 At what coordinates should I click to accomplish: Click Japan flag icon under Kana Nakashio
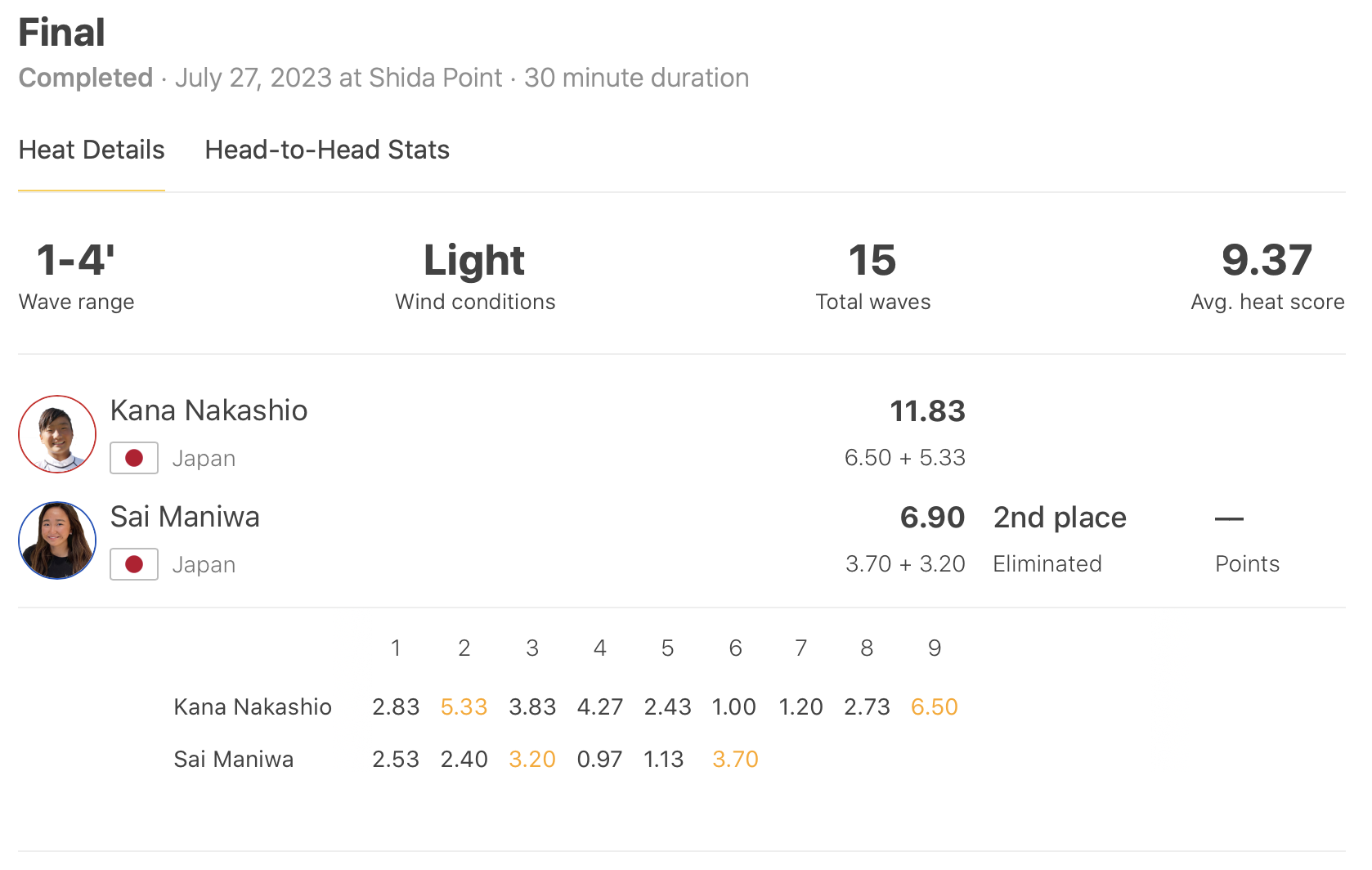(x=134, y=459)
